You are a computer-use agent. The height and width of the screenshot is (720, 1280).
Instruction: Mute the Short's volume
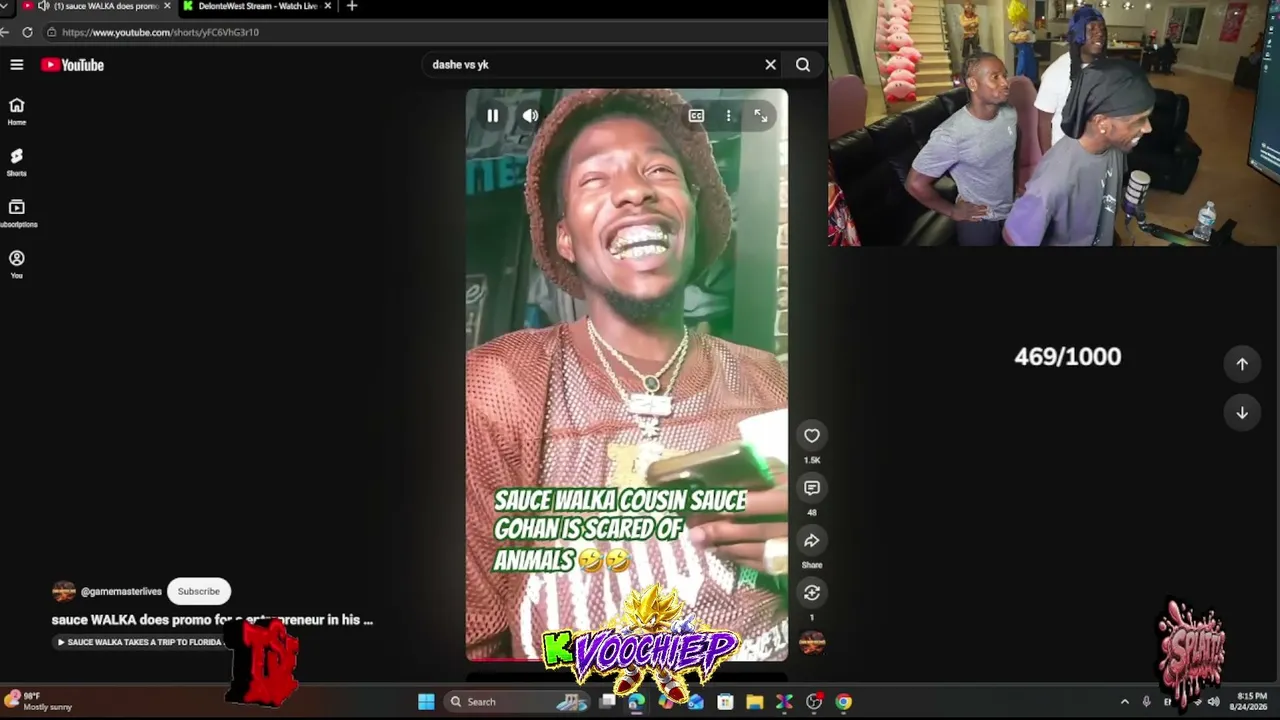[x=530, y=116]
